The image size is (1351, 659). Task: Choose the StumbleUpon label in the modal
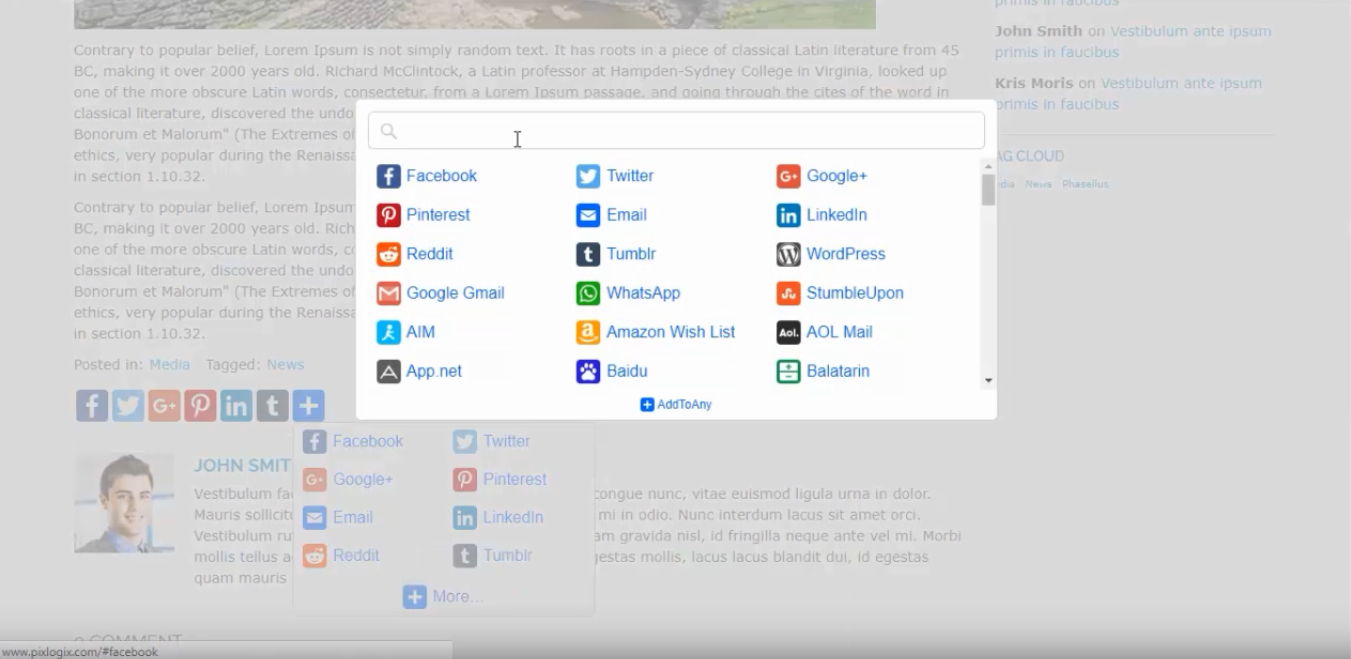tap(855, 293)
